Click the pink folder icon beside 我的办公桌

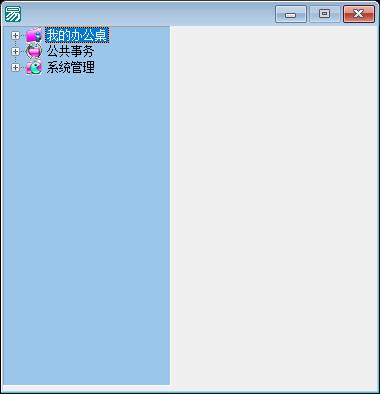click(34, 35)
